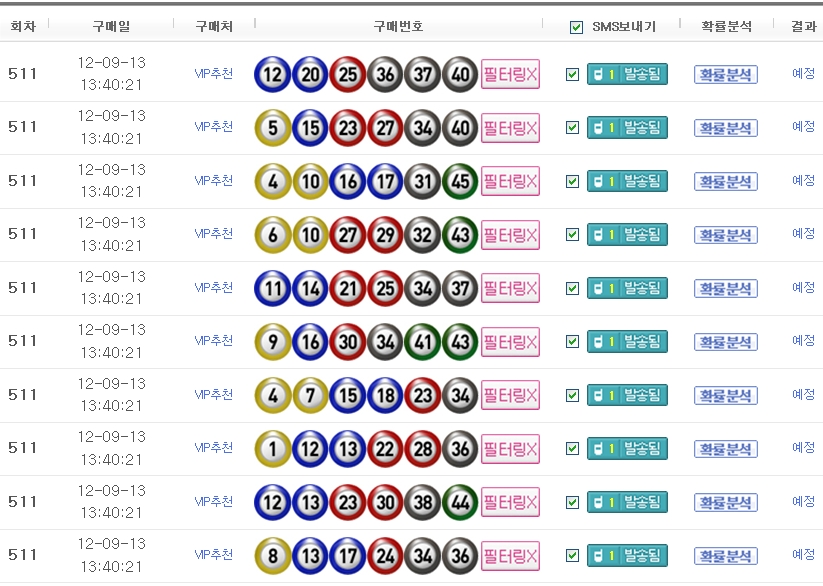Click 확률분석 button in row starting with 12, 20
Screen dimensions: 823x586
pos(725,74)
